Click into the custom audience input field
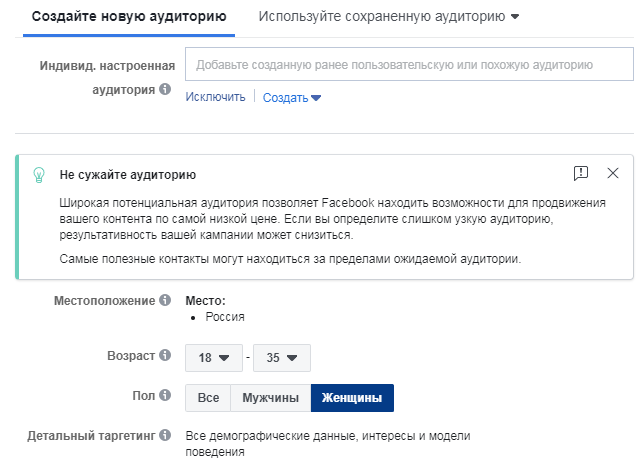Viewport: 636px width, 474px height. tap(410, 65)
